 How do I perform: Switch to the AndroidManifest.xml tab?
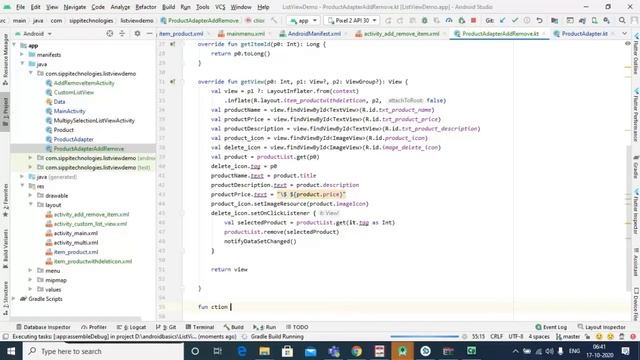[314, 33]
